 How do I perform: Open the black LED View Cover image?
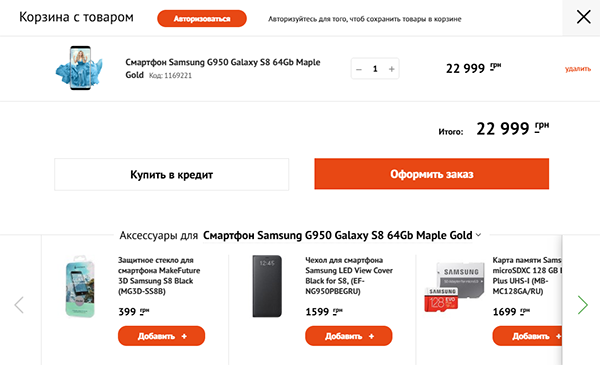[x=267, y=286]
